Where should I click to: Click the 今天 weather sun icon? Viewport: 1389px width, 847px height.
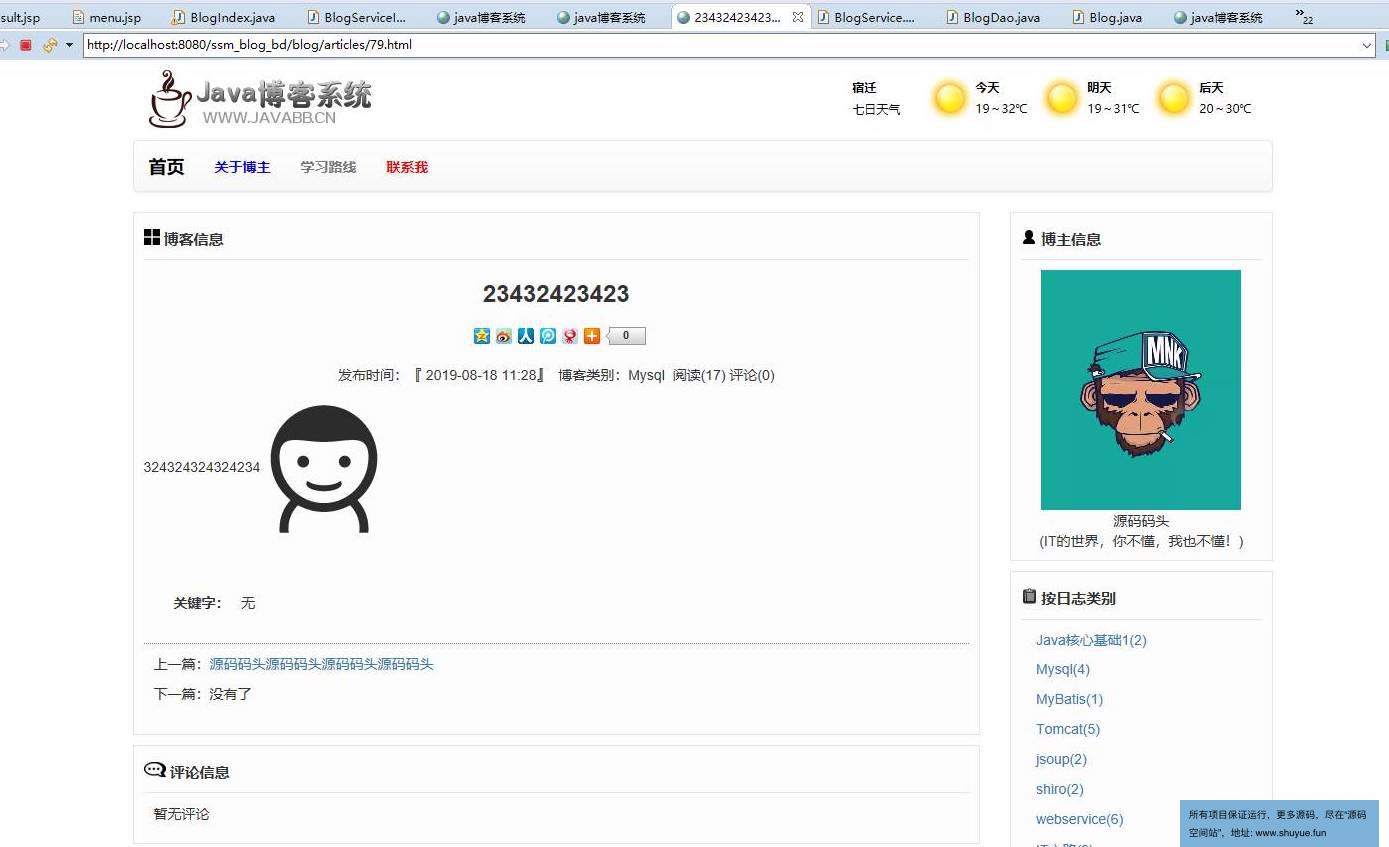949,98
